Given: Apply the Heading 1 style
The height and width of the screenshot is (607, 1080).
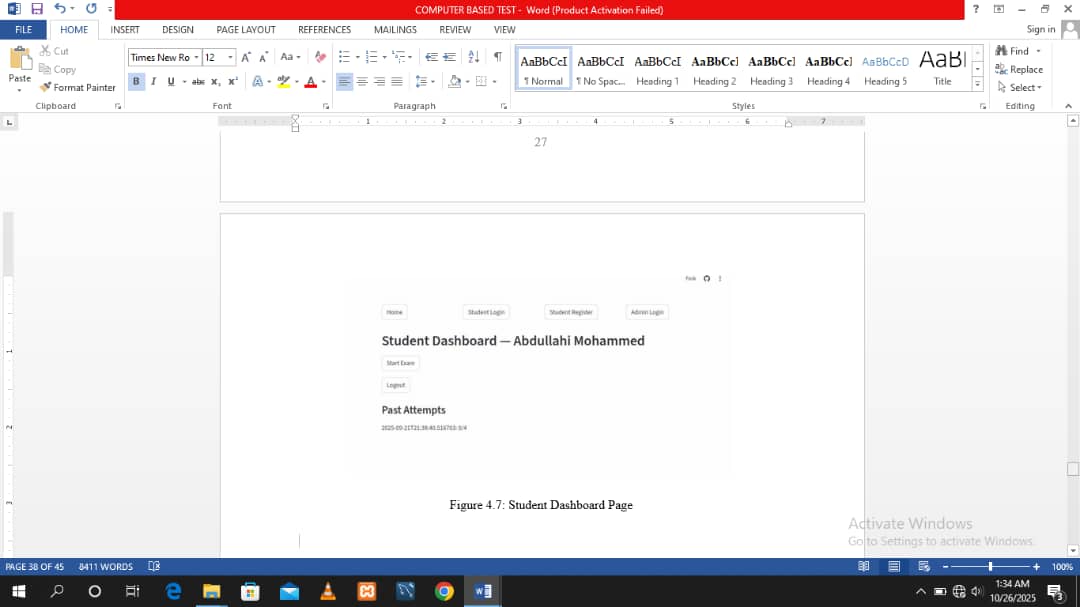Looking at the screenshot, I should tap(657, 69).
